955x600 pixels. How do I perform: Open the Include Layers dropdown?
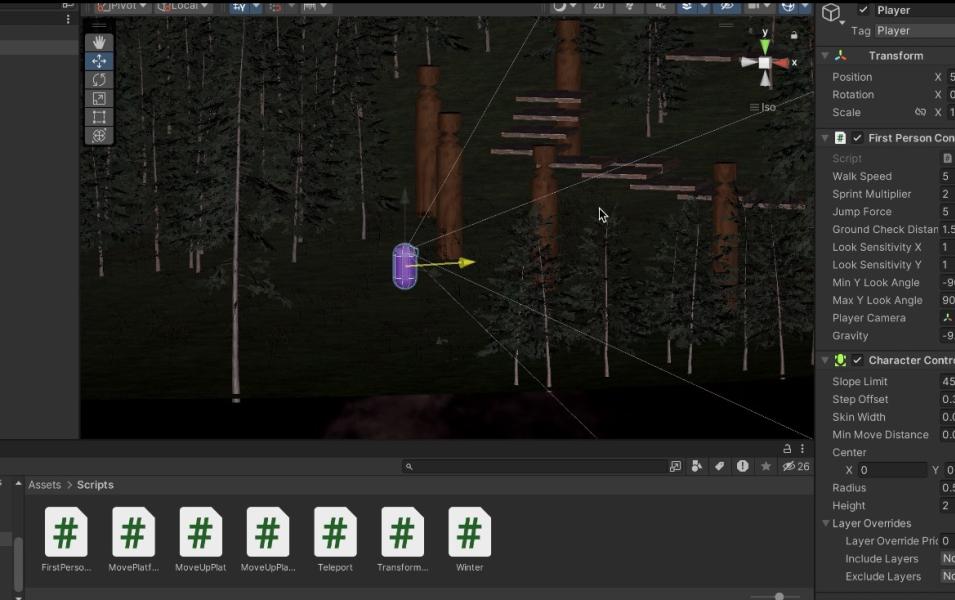(948, 559)
